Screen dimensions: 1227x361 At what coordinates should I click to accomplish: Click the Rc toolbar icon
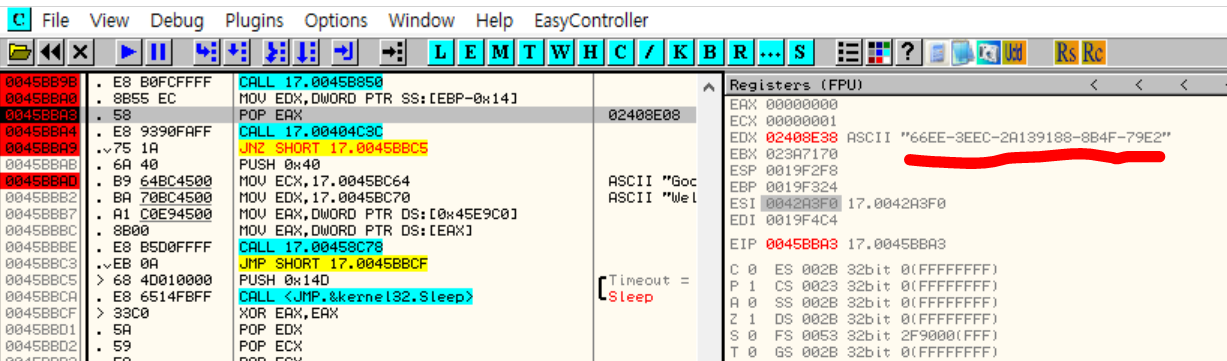(1093, 51)
